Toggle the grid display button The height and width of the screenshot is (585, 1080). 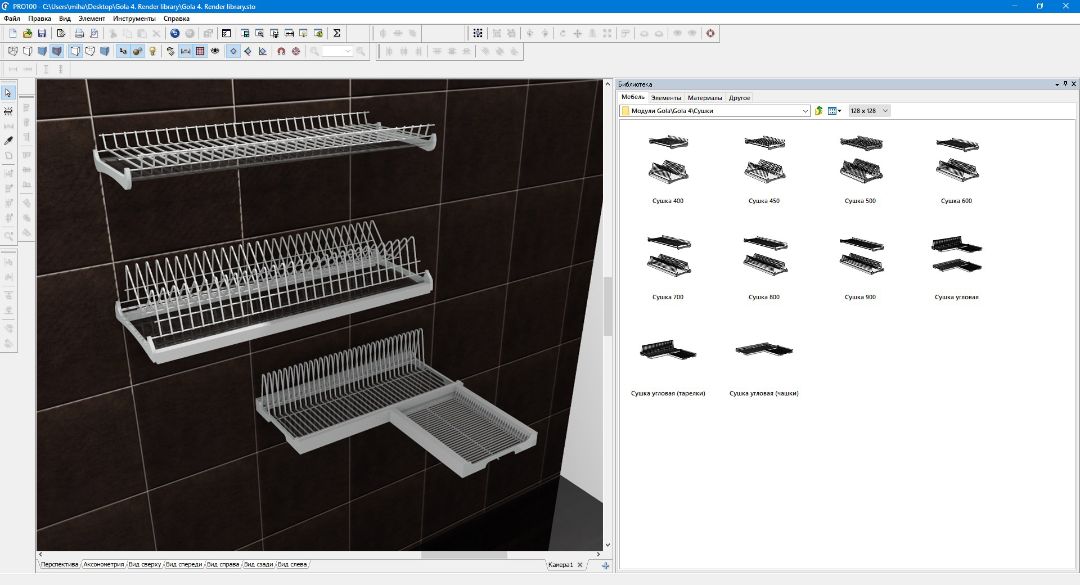pyautogui.click(x=200, y=51)
